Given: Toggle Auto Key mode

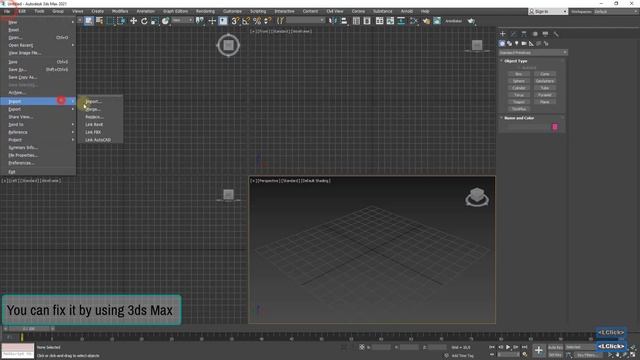Looking at the screenshot, I should coord(555,347).
